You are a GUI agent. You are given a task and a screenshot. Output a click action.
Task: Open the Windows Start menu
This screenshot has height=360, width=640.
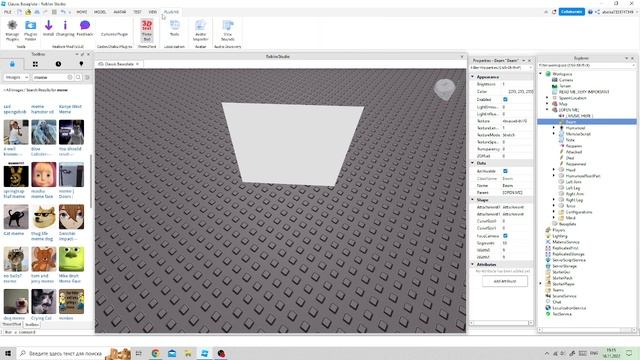click(x=8, y=353)
